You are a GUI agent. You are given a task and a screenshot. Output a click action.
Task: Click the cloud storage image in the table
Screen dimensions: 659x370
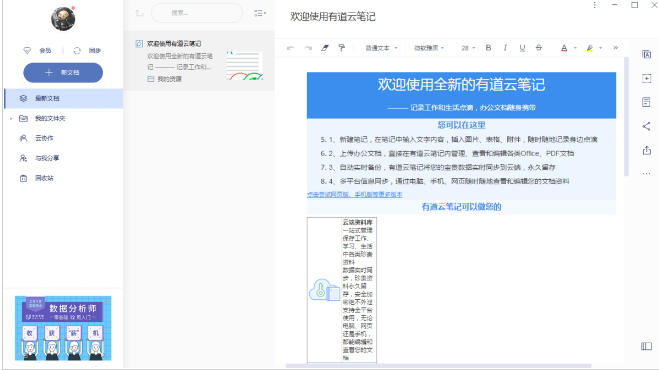(324, 290)
